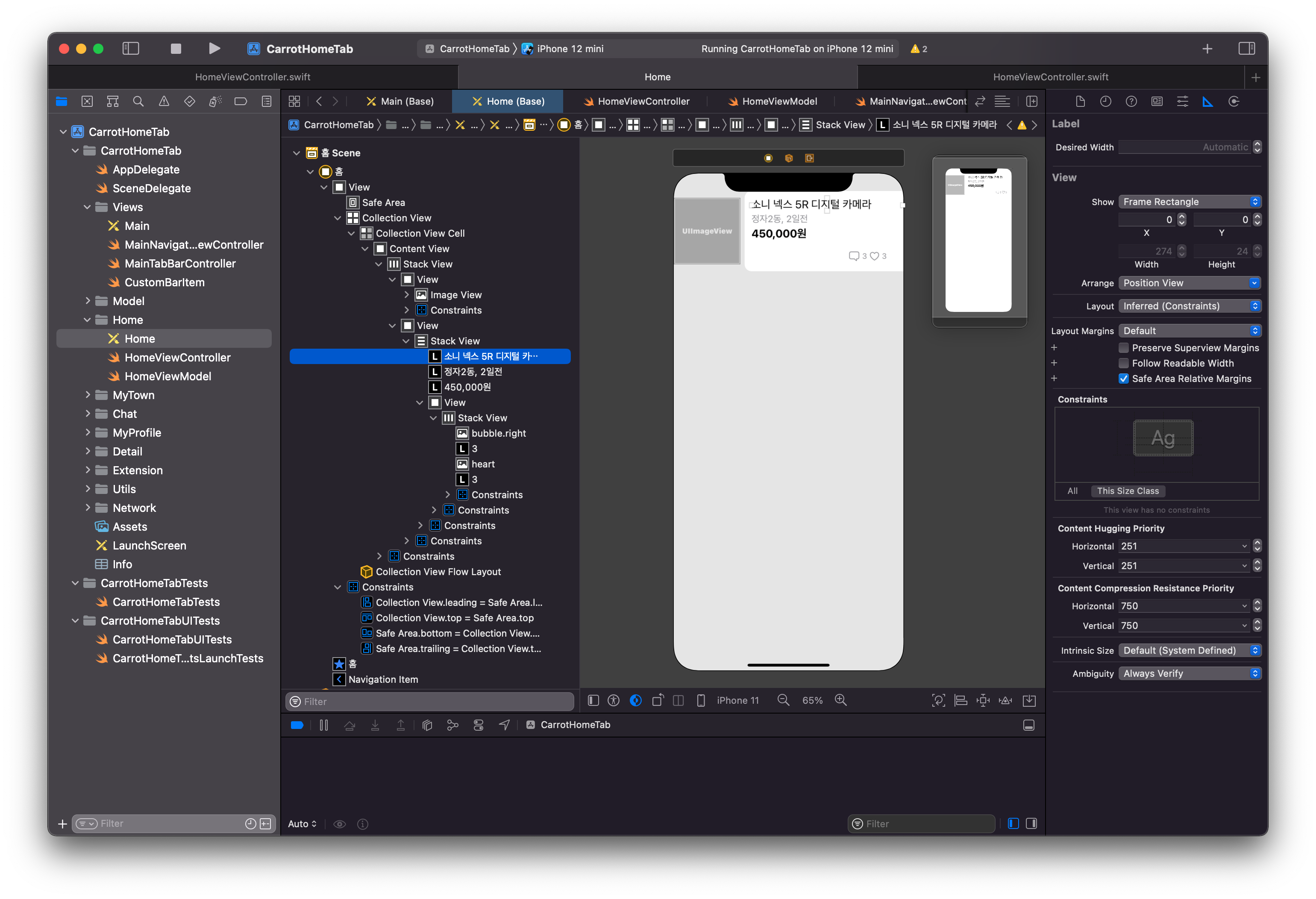The width and height of the screenshot is (1316, 899).
Task: Click the Resolve Auto Layout Issues icon
Action: (1006, 700)
